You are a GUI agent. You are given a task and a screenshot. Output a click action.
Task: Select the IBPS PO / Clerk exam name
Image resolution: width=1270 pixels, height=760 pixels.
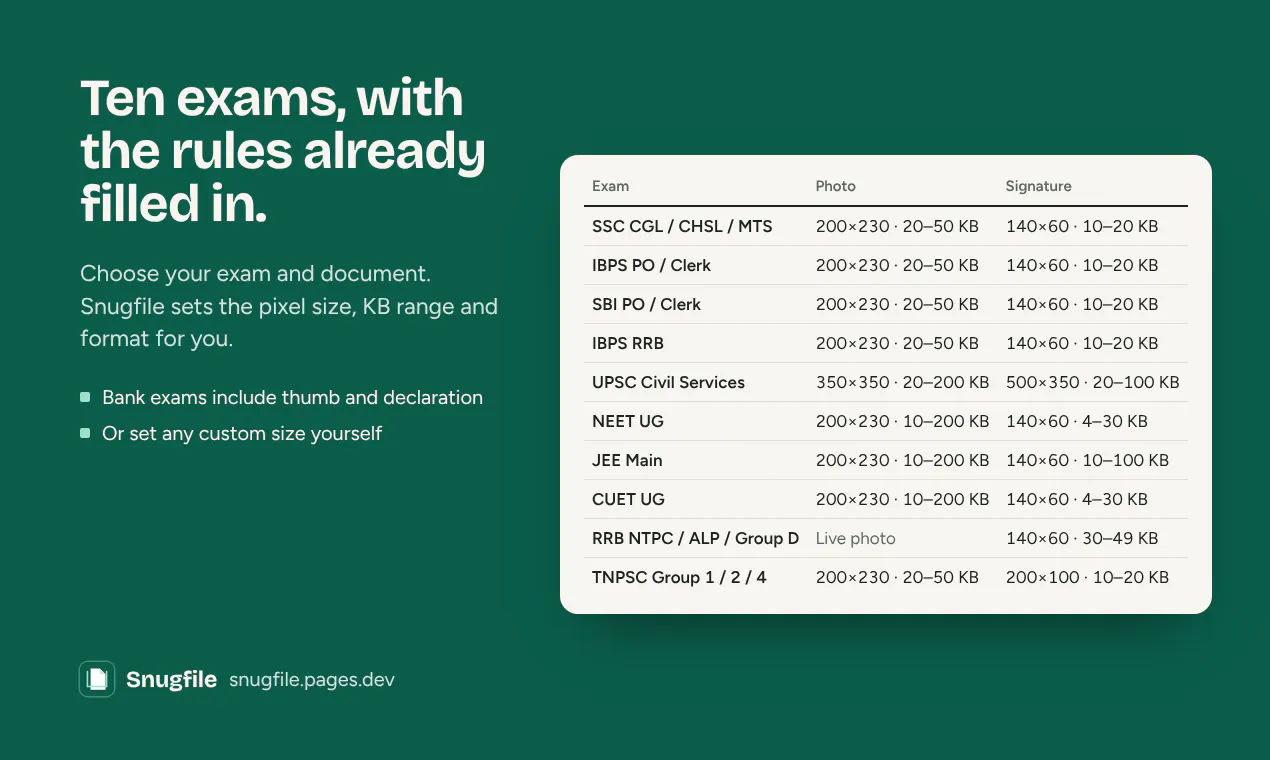pos(652,265)
